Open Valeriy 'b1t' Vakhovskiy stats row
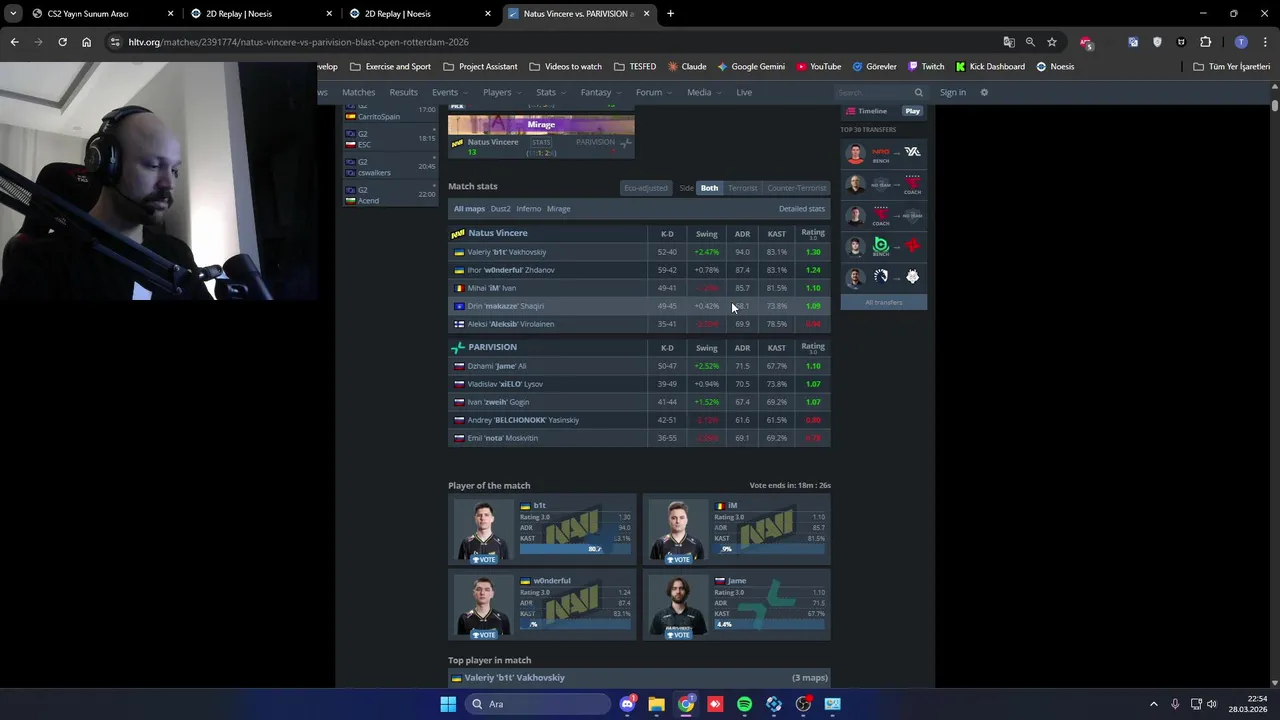 pos(639,252)
